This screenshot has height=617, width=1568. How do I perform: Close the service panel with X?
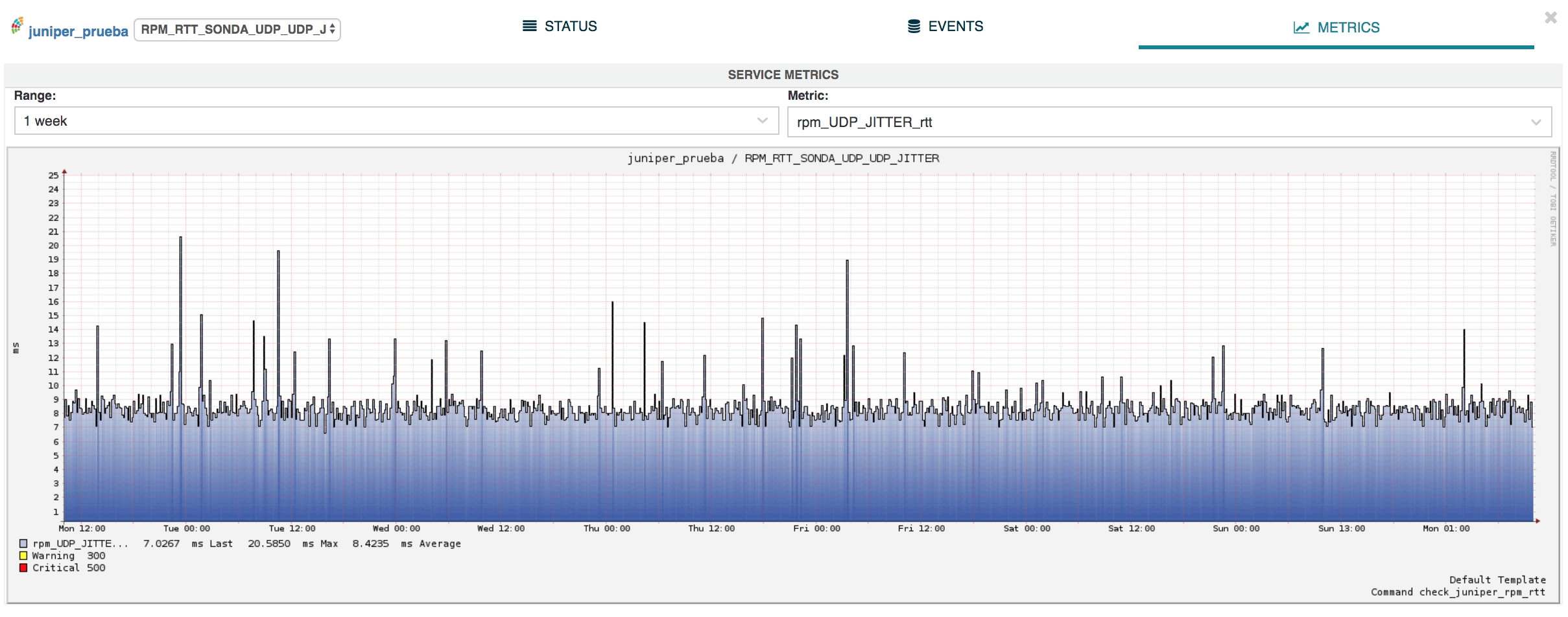[1550, 17]
